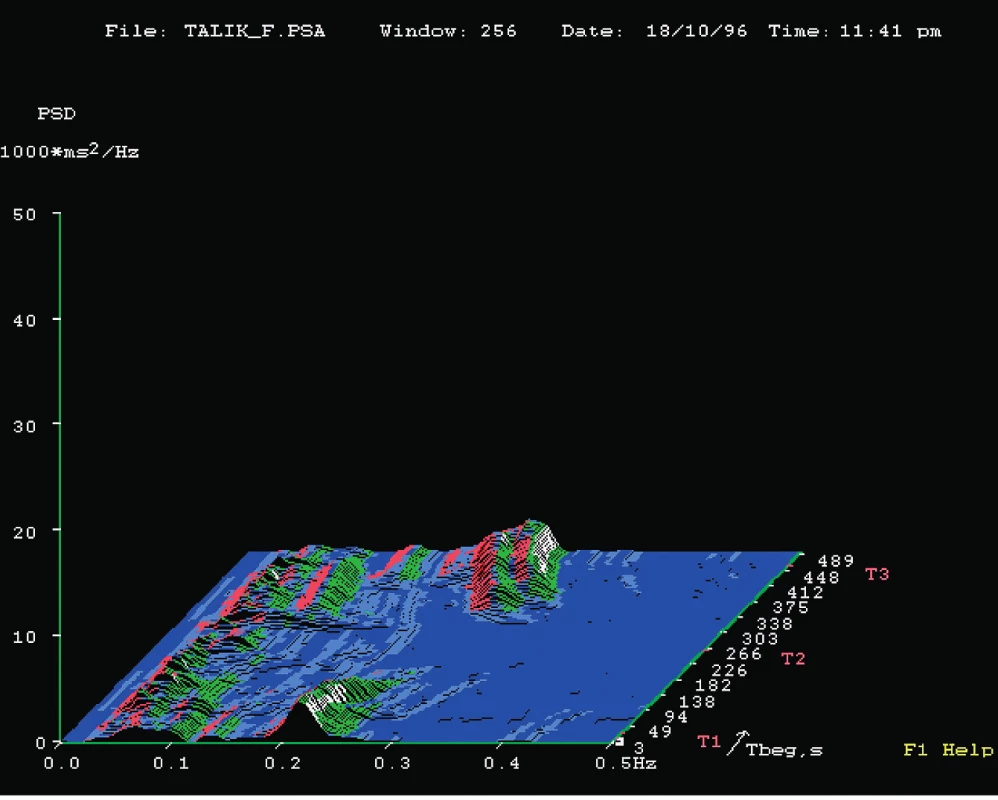Click the 266 time axis value

click(x=744, y=654)
